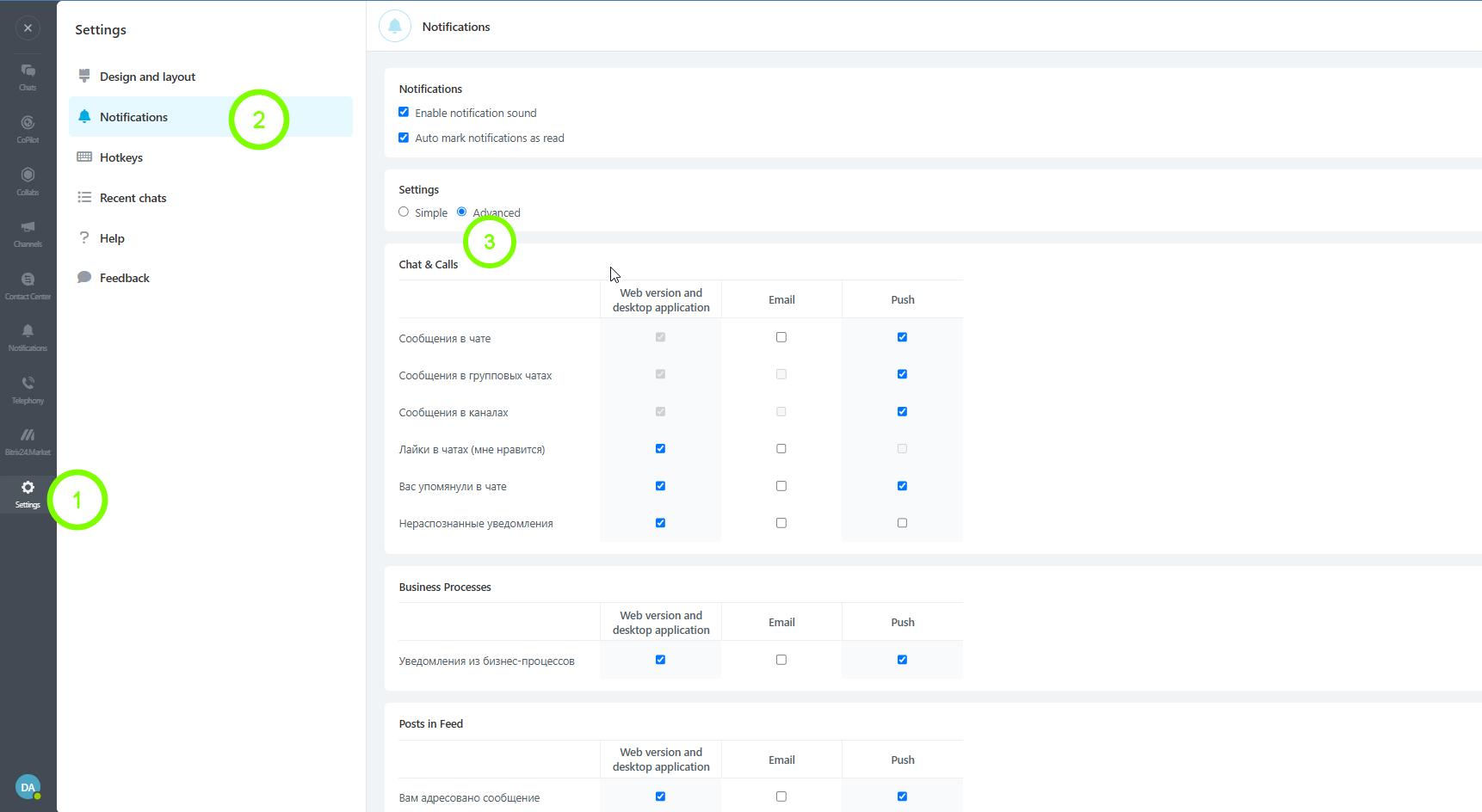Click the Design and layout brush icon
The image size is (1482, 812).
(84, 76)
